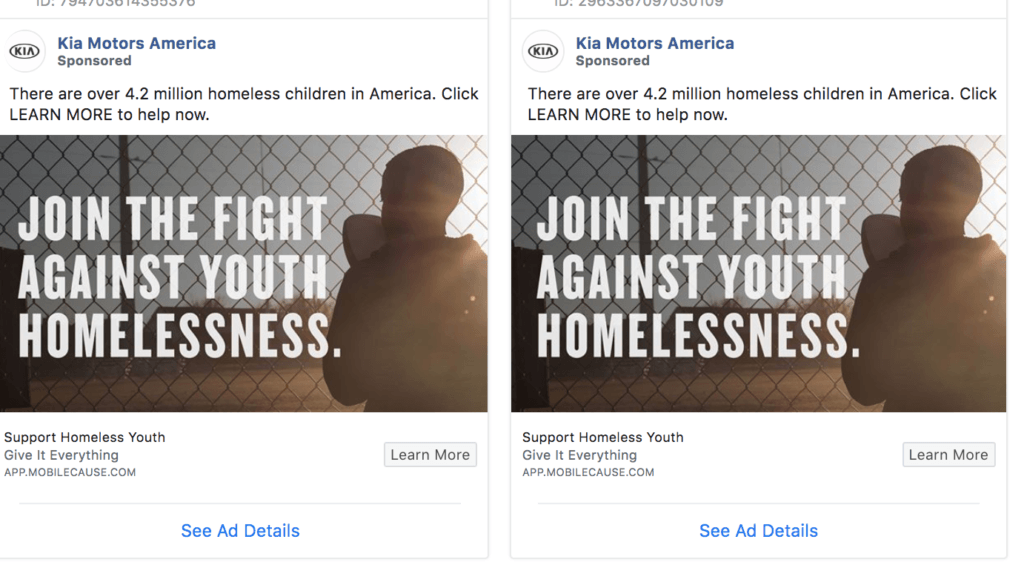The height and width of the screenshot is (568, 1024).
Task: Open See Ad Details for the right ad
Action: (758, 531)
